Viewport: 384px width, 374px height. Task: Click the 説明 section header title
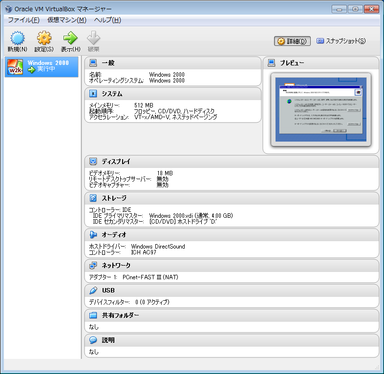pos(108,340)
